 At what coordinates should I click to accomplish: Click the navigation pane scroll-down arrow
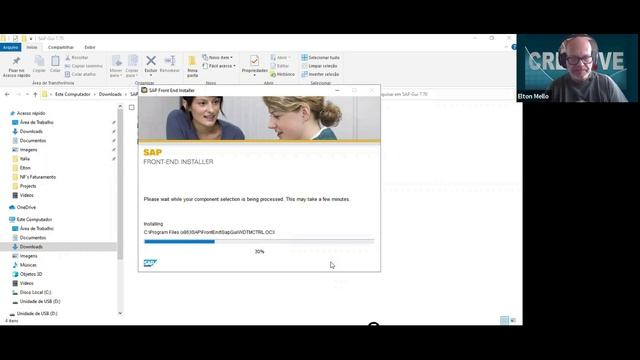(x=120, y=313)
